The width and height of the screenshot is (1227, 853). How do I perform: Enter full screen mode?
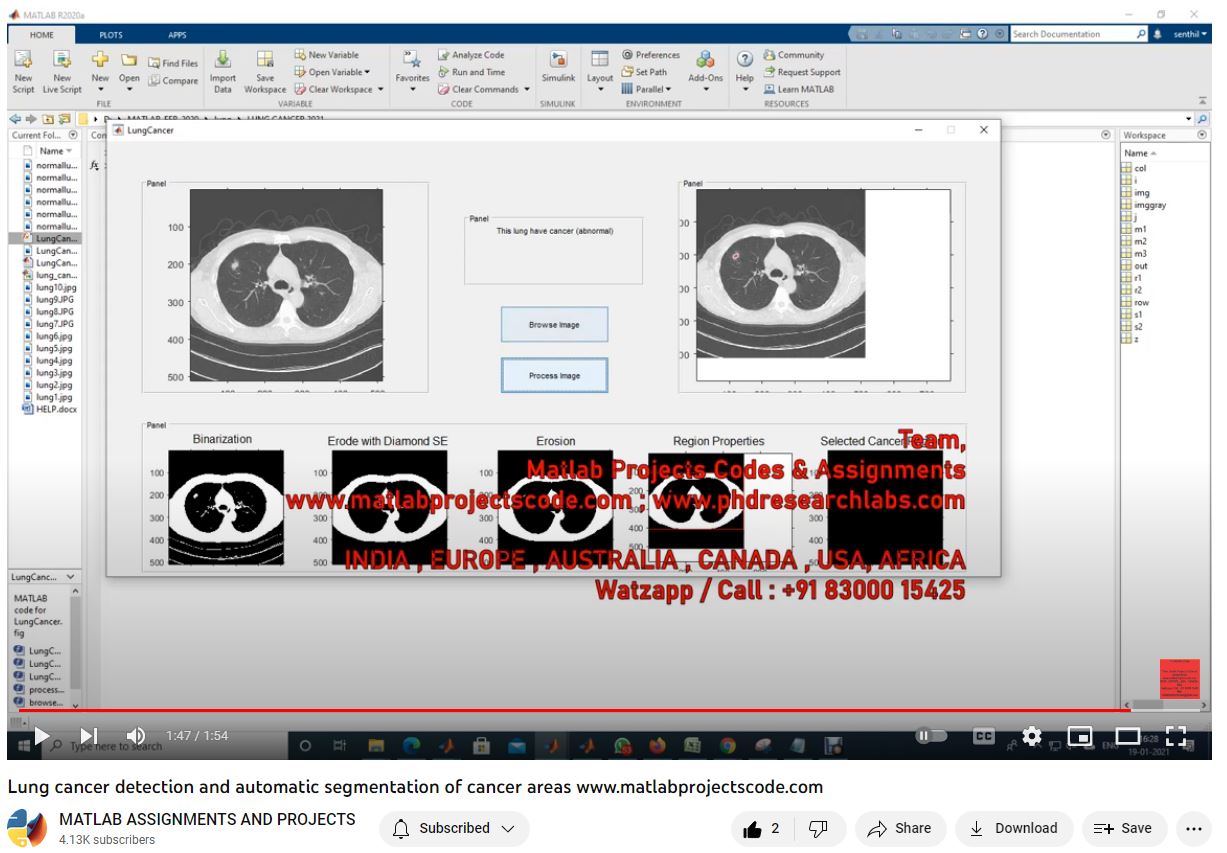coord(1176,736)
